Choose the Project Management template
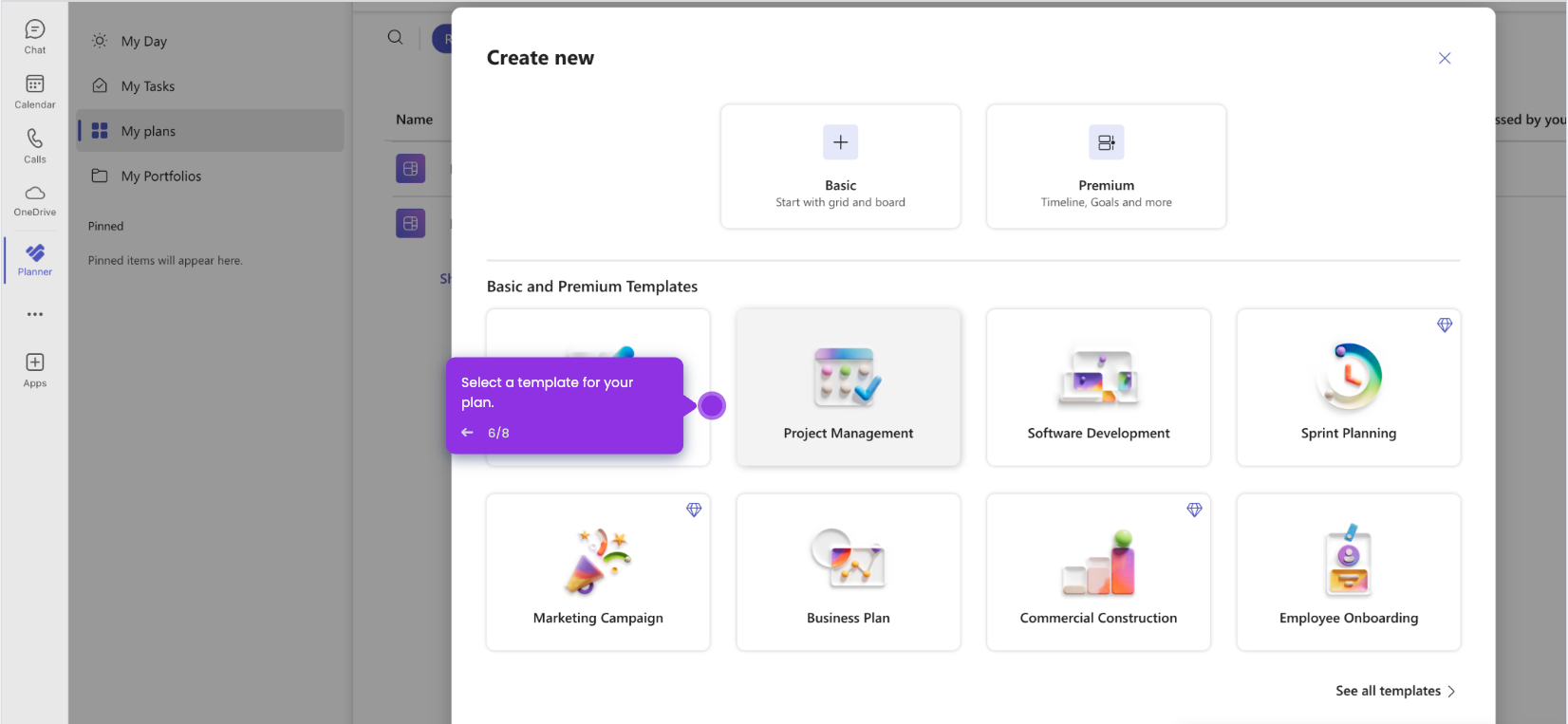This screenshot has height=724, width=1568. point(849,387)
